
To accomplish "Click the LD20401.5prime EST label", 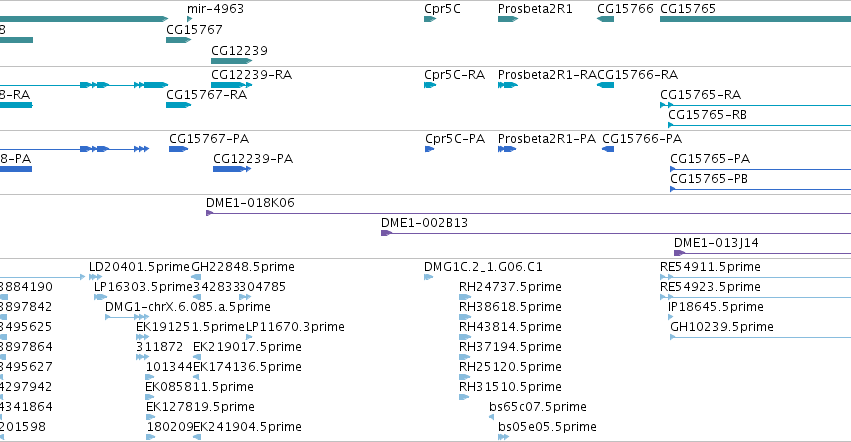I will pyautogui.click(x=139, y=267).
